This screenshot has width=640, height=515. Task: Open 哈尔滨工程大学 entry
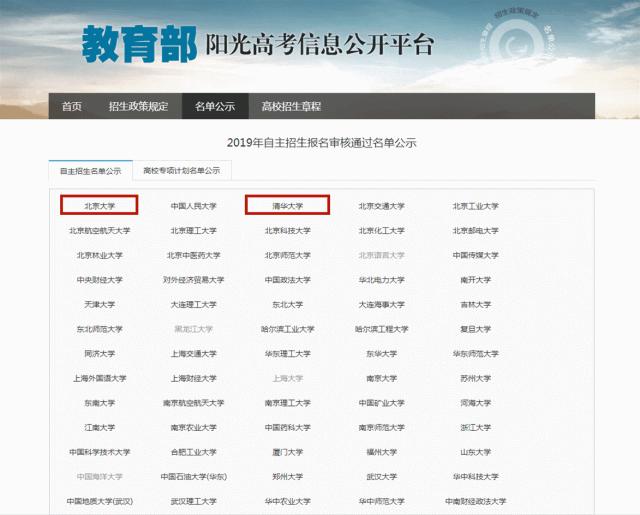[x=382, y=329]
